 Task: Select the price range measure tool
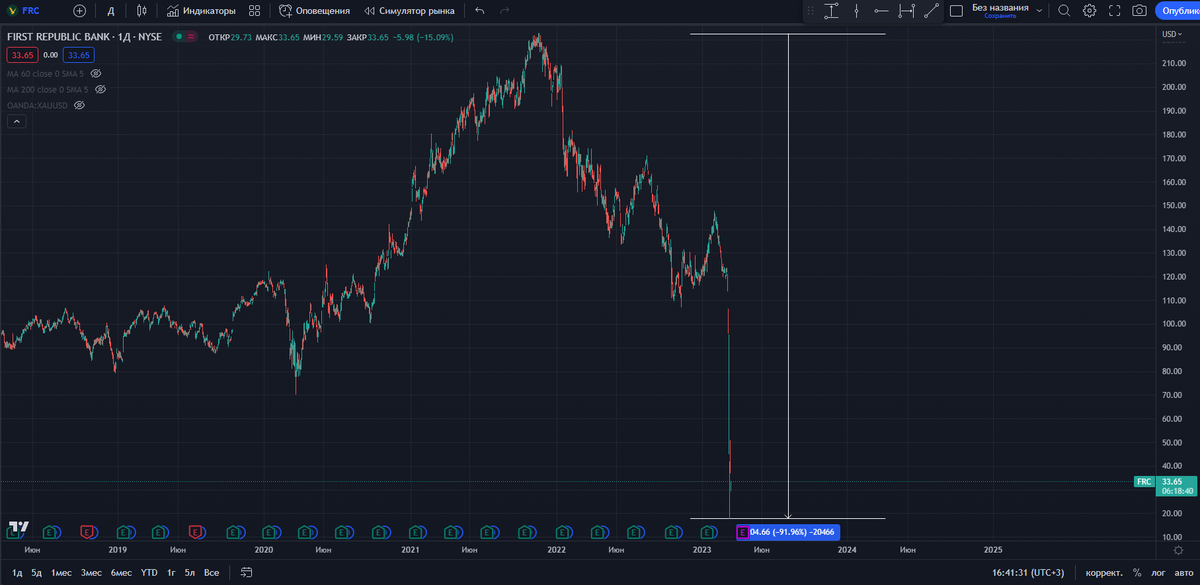[x=832, y=11]
